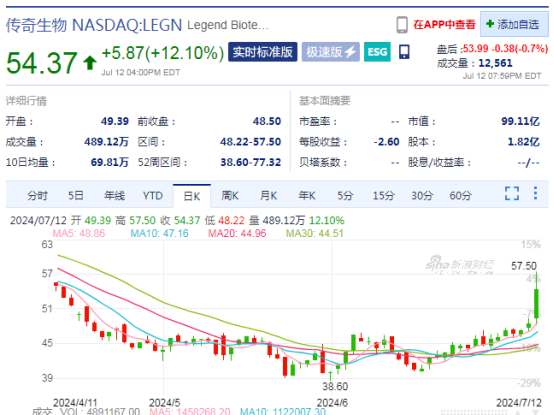The height and width of the screenshot is (415, 554).
Task: Open the fullscreen chart icon
Action: 512,193
